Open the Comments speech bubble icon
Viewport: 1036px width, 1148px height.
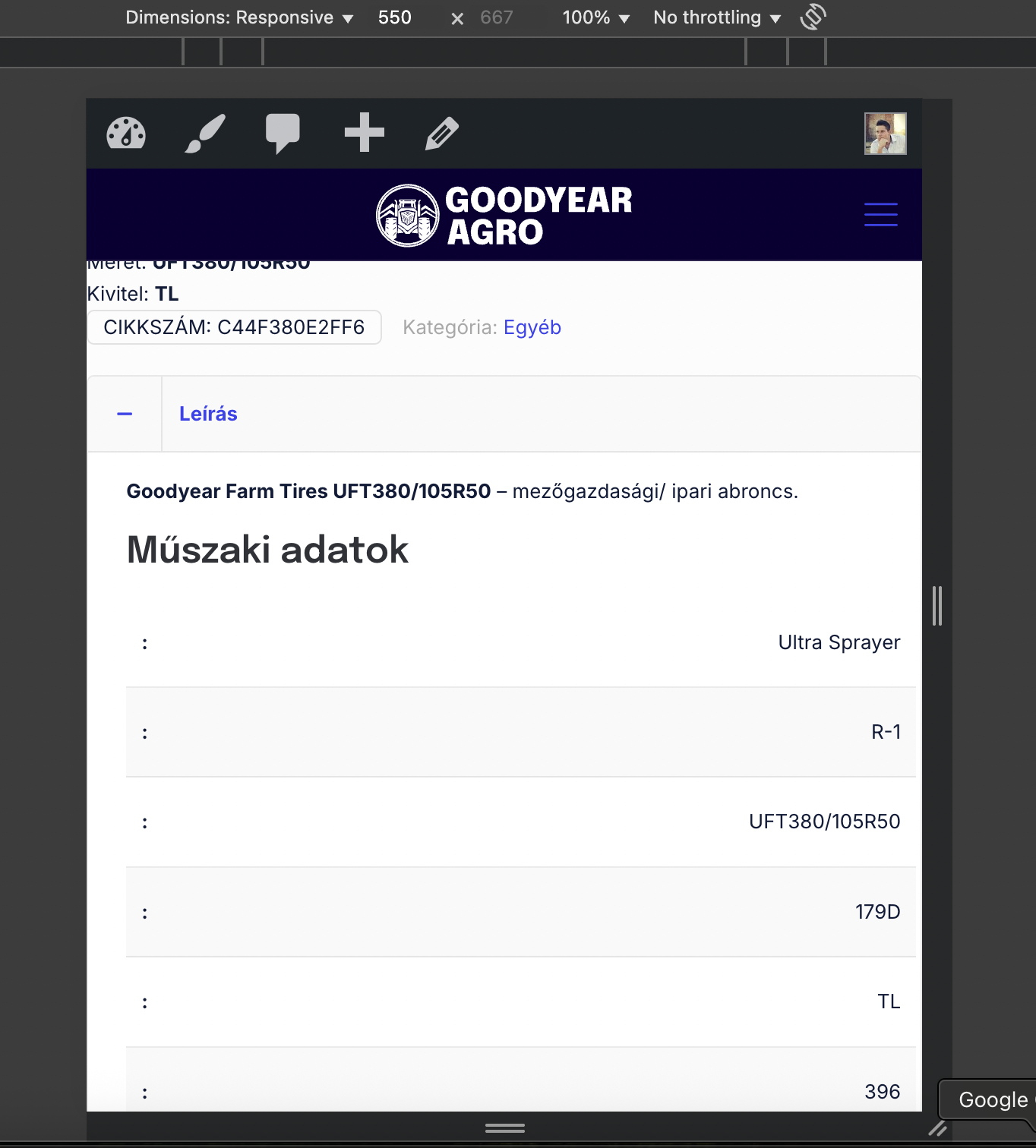coord(283,134)
